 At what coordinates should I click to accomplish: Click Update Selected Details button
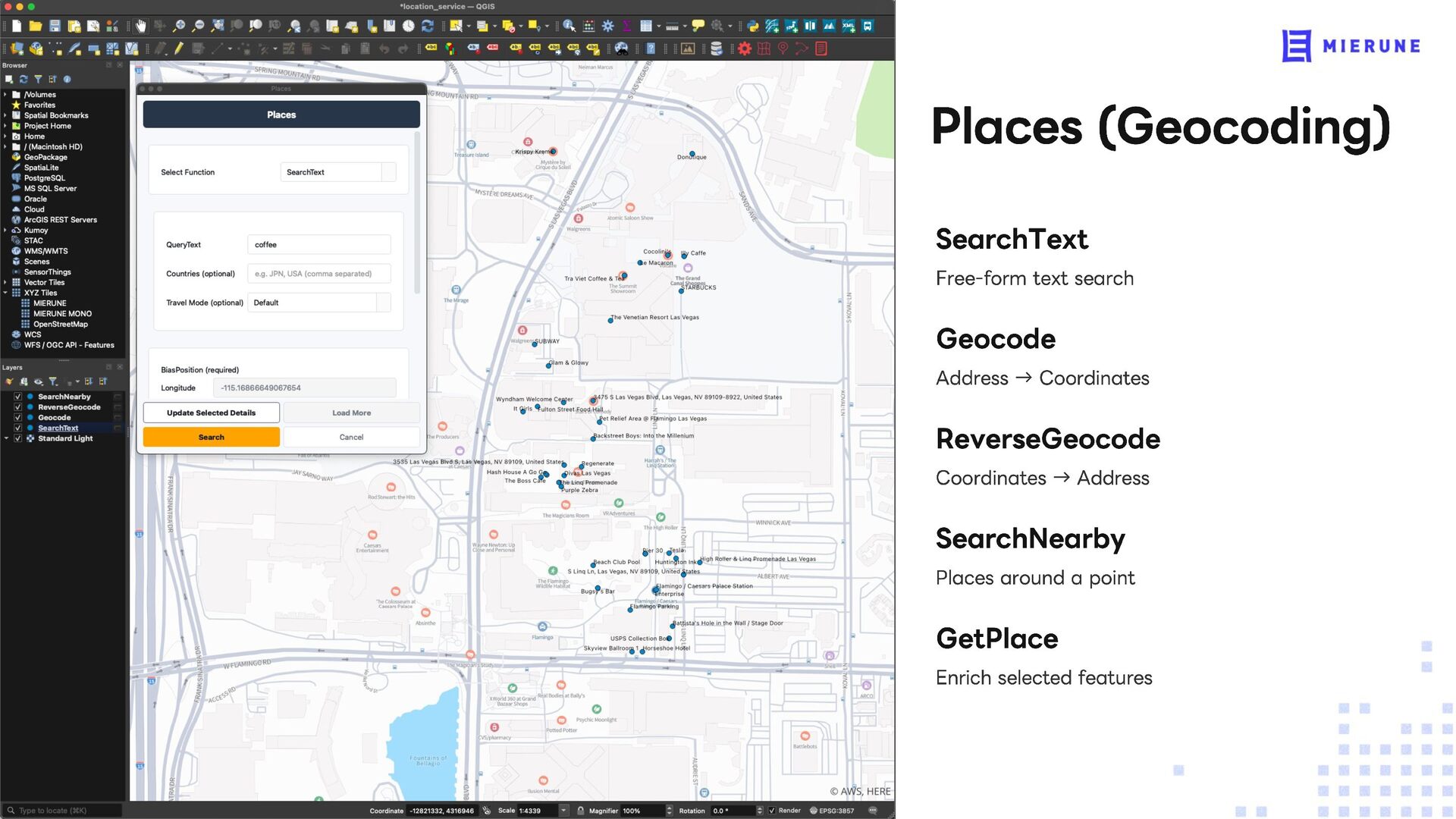click(212, 413)
